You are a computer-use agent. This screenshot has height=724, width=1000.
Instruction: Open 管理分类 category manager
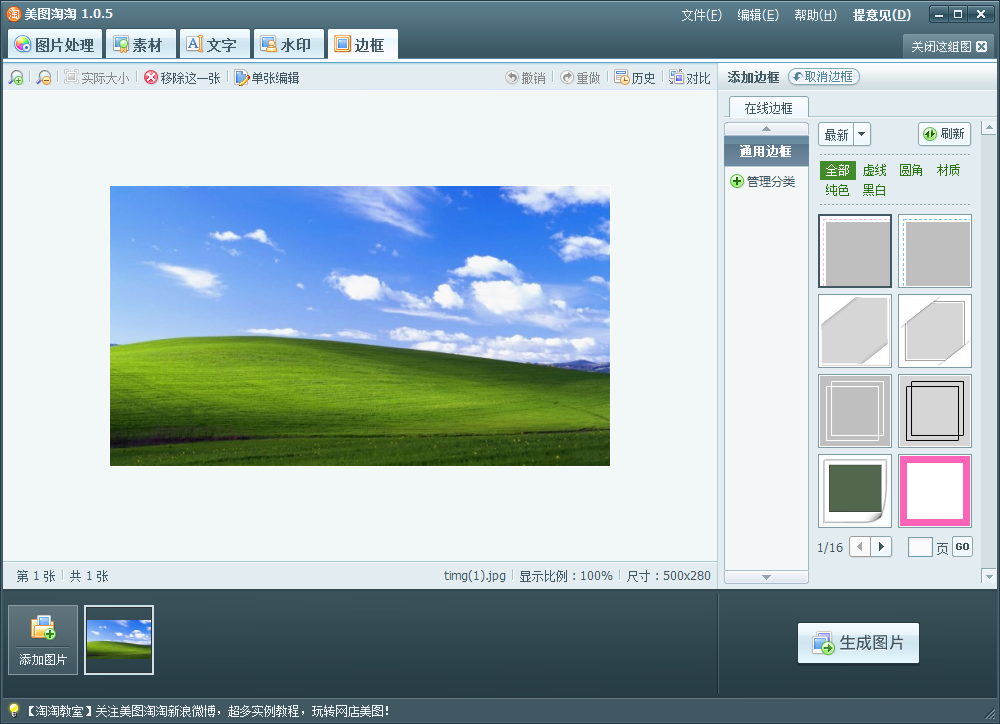(x=765, y=180)
